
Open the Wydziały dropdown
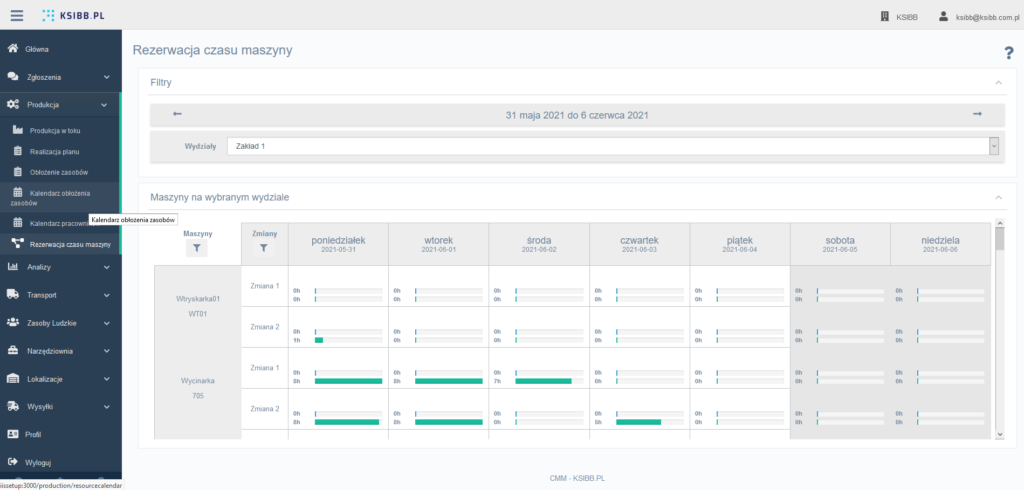click(613, 146)
